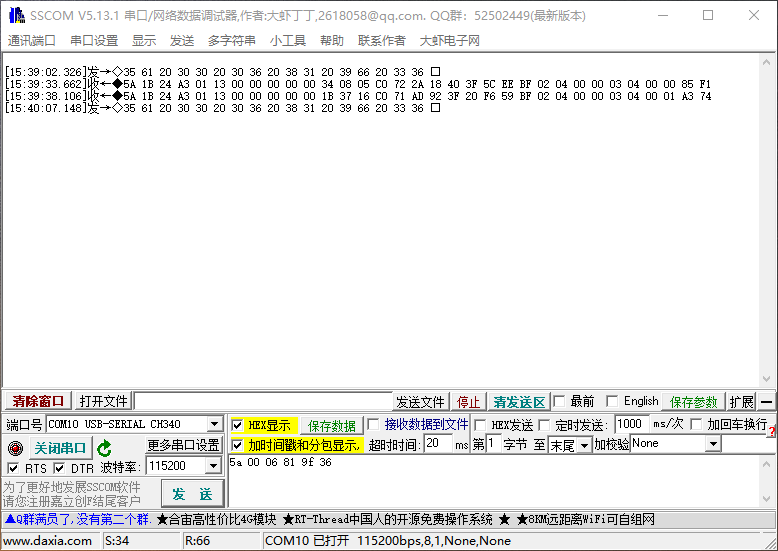778x551 pixels.
Task: Toggle the RTS checkbox
Action: pos(13,468)
